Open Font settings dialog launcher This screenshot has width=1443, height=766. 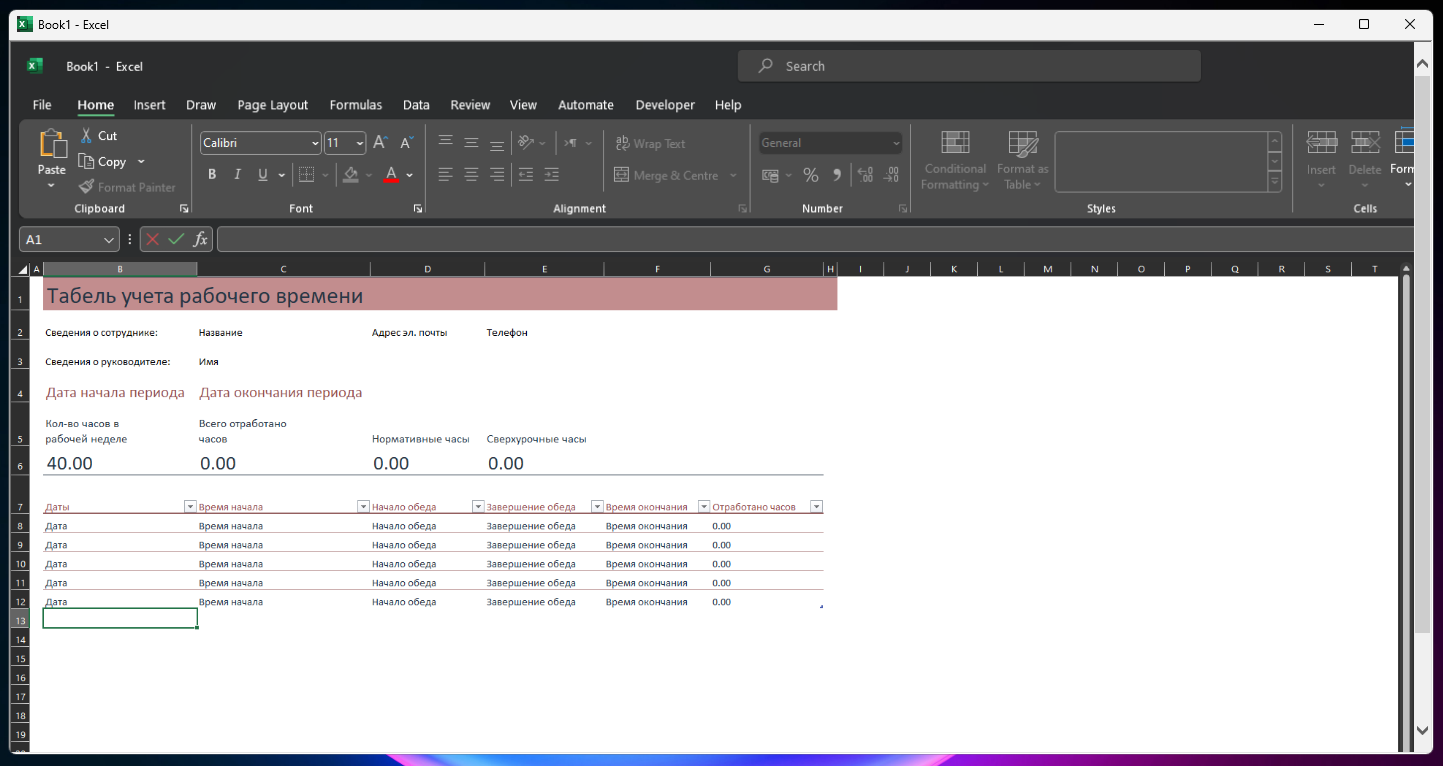pyautogui.click(x=418, y=208)
